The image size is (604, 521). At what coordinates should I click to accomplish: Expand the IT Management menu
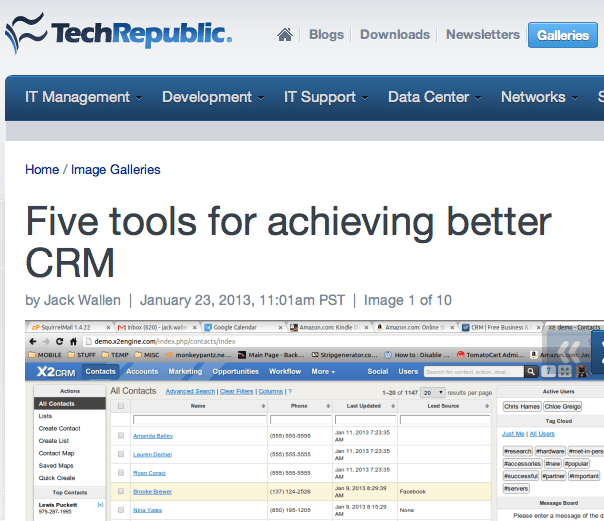click(83, 97)
